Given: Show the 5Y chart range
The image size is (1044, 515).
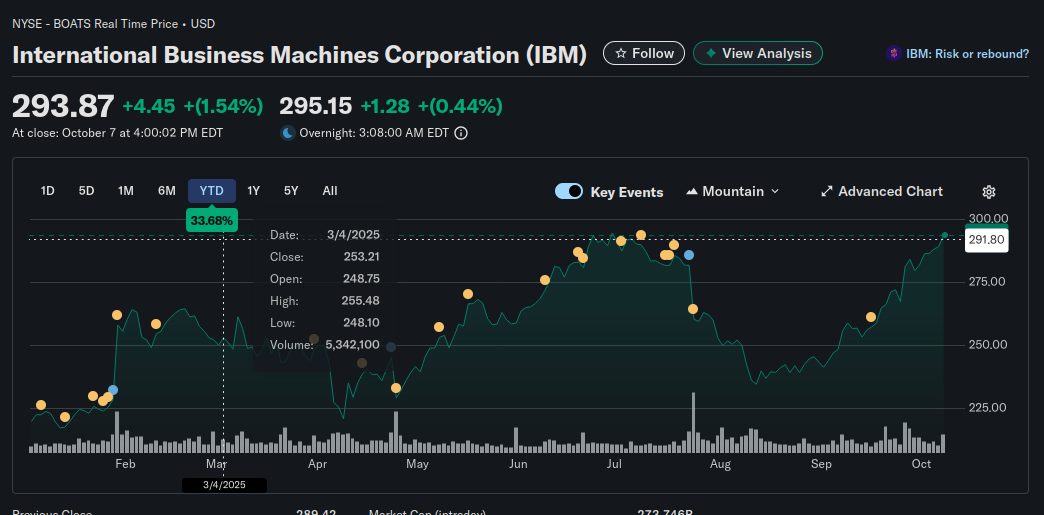Looking at the screenshot, I should [x=291, y=191].
